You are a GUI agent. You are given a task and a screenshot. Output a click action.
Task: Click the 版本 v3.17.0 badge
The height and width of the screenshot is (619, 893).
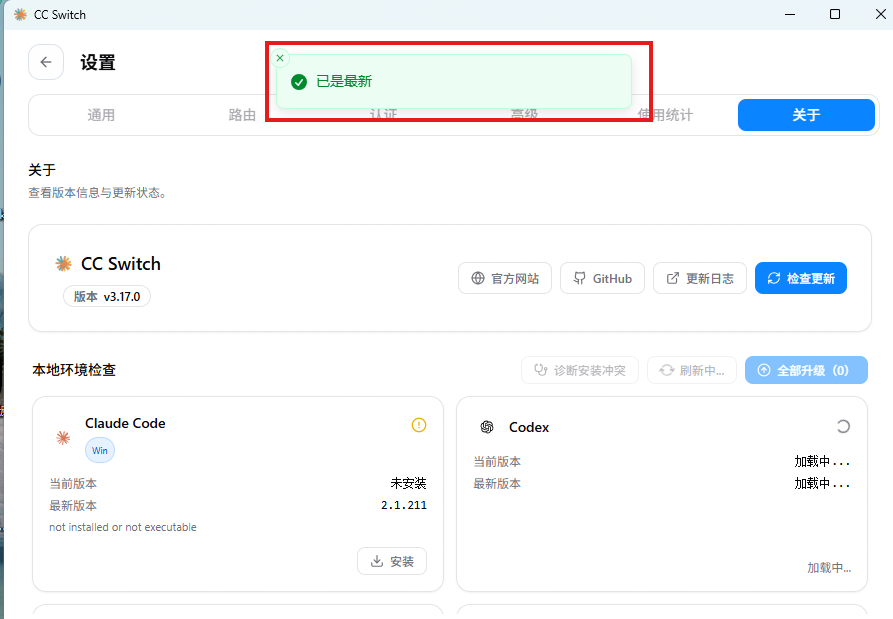106,297
